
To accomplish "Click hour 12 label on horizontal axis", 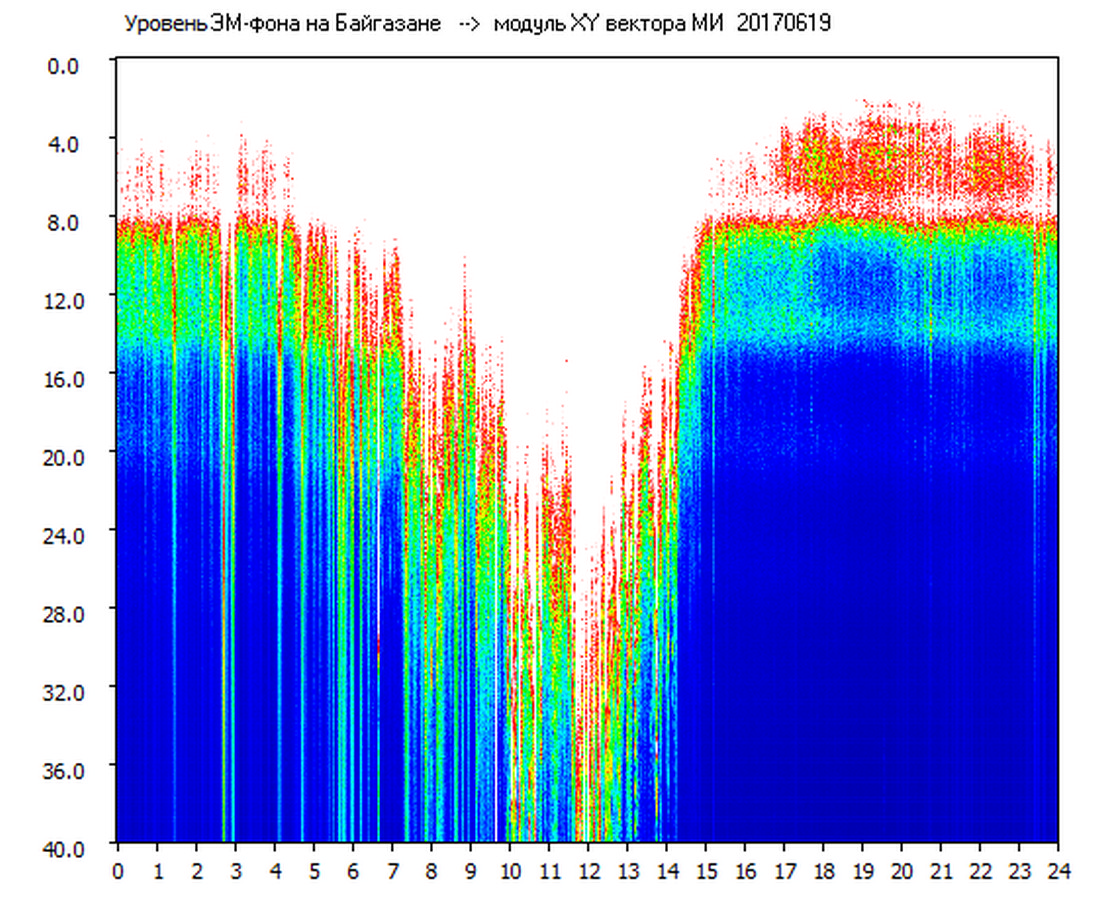I will [588, 871].
